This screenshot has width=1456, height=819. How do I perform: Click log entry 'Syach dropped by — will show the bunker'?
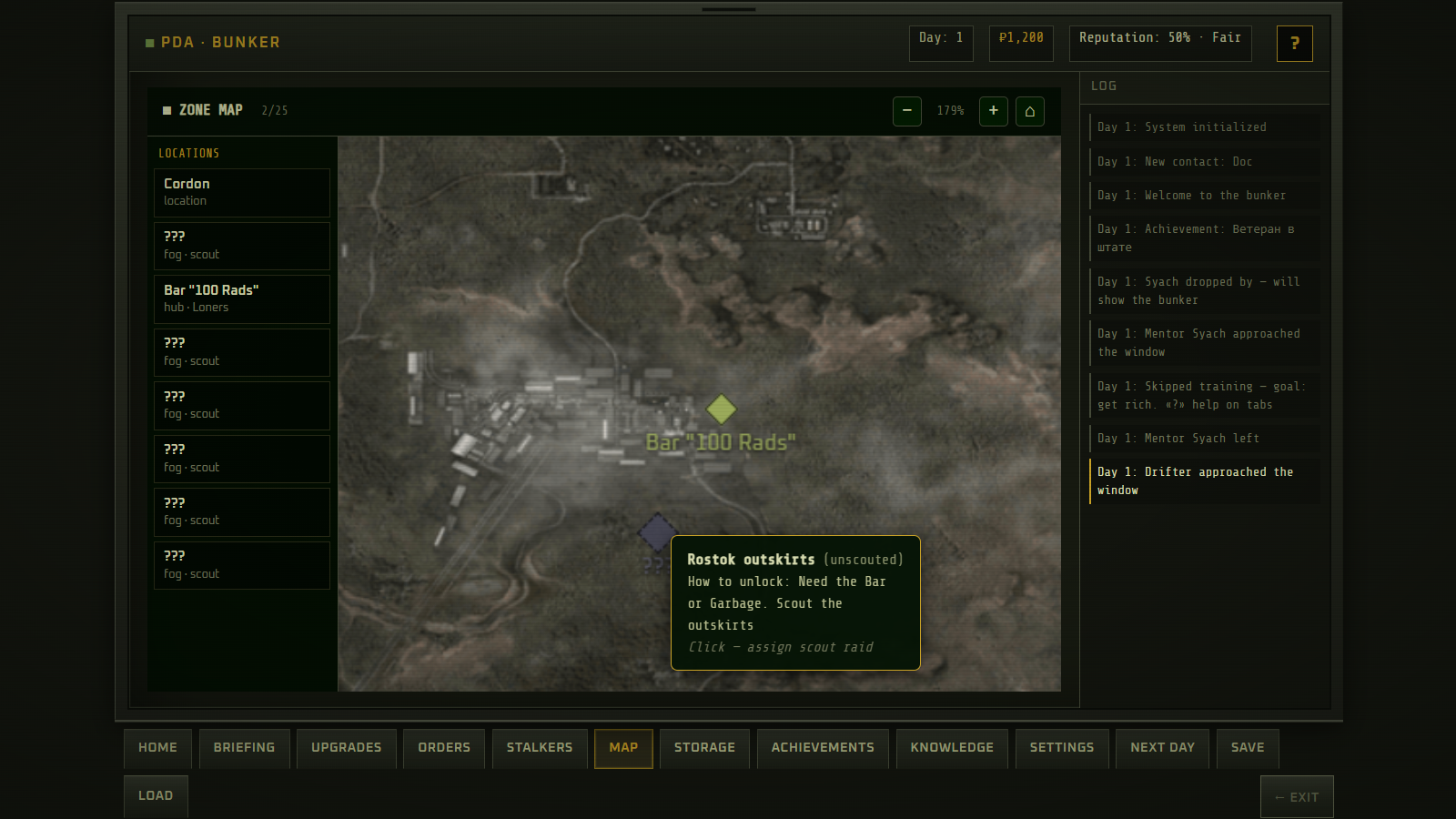point(1205,291)
